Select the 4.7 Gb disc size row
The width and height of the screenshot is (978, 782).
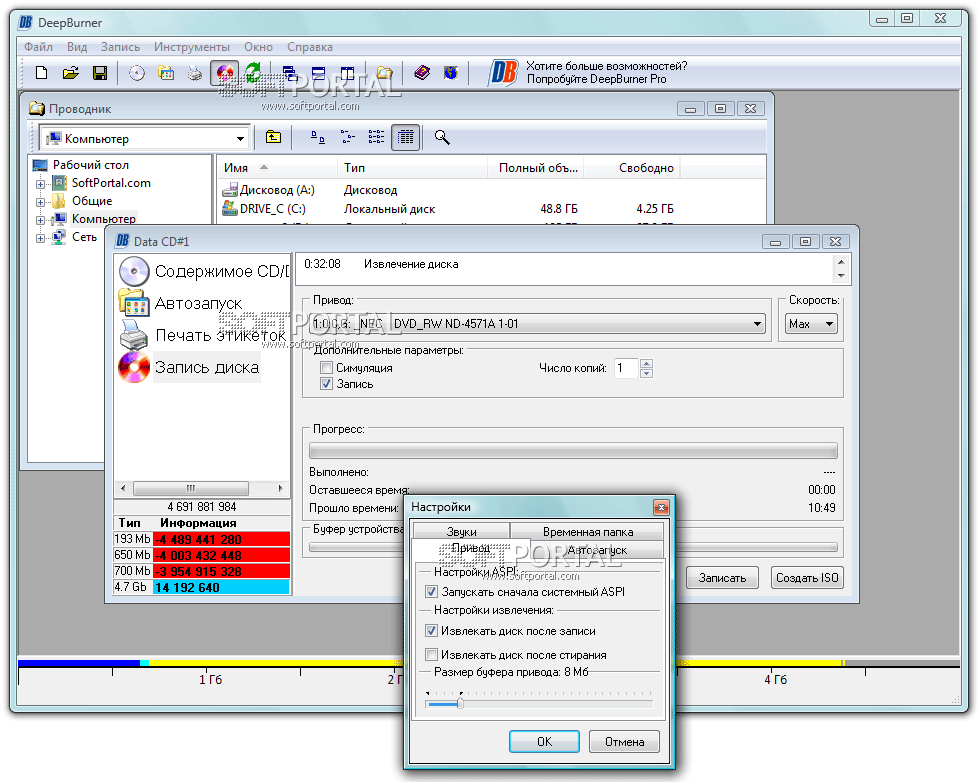(202, 587)
